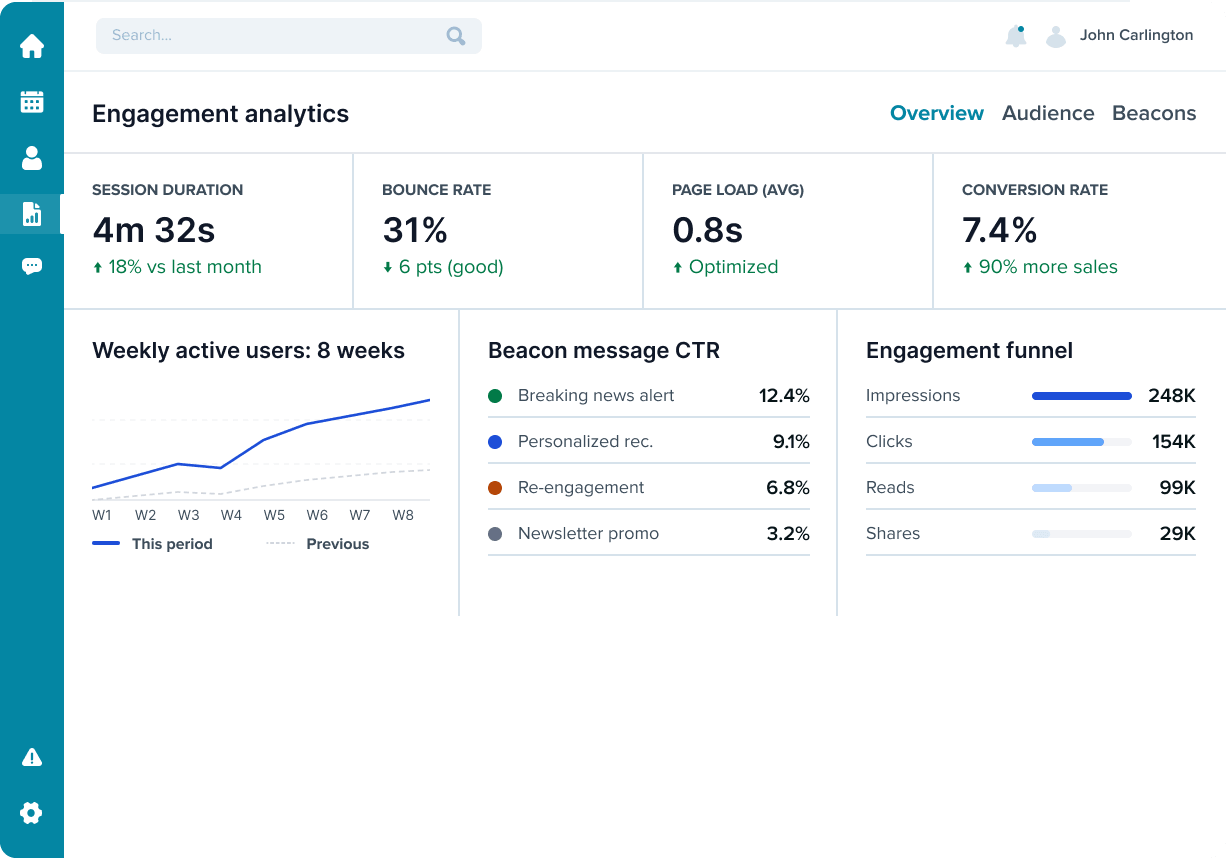This screenshot has width=1226, height=858.
Task: Click the 99K reads value
Action: point(1178,488)
